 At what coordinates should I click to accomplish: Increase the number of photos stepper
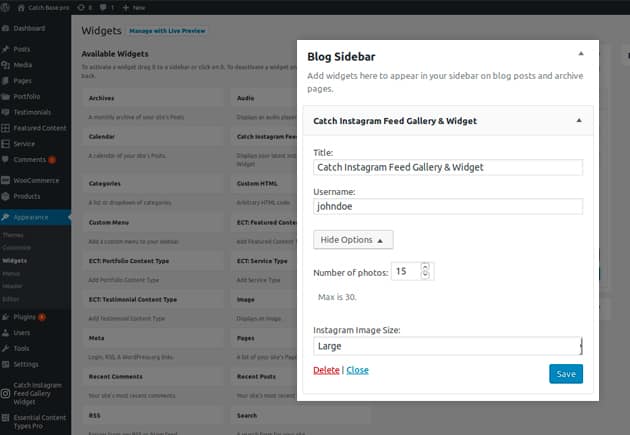point(425,267)
